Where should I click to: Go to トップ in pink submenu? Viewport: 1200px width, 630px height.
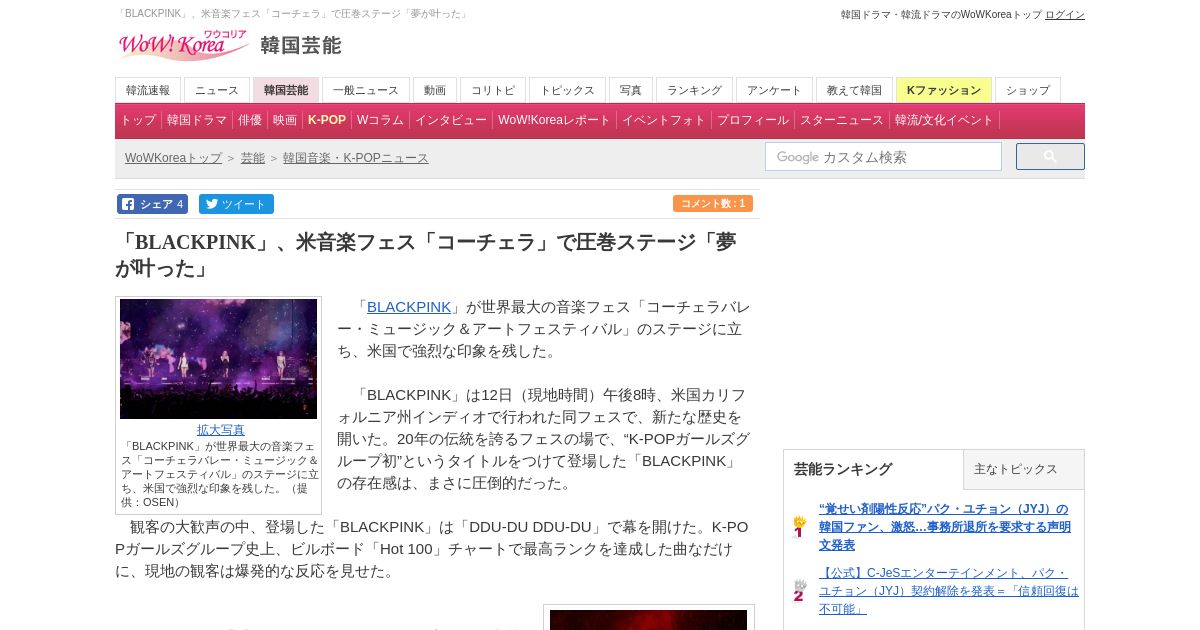pos(138,120)
